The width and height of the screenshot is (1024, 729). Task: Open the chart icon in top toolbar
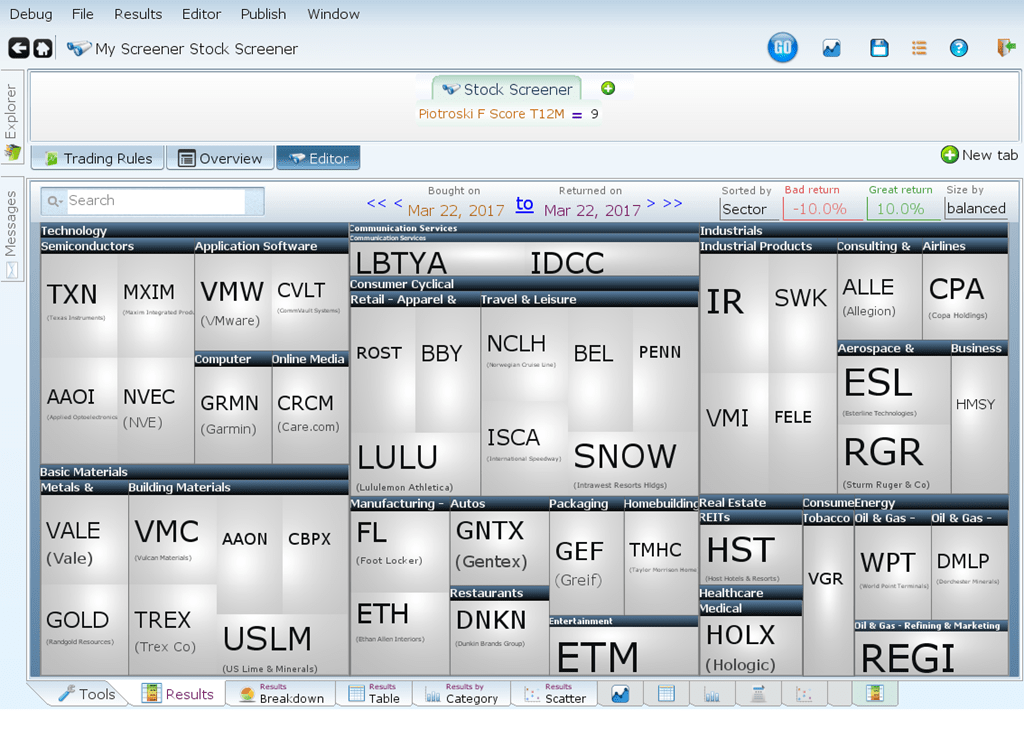[831, 48]
